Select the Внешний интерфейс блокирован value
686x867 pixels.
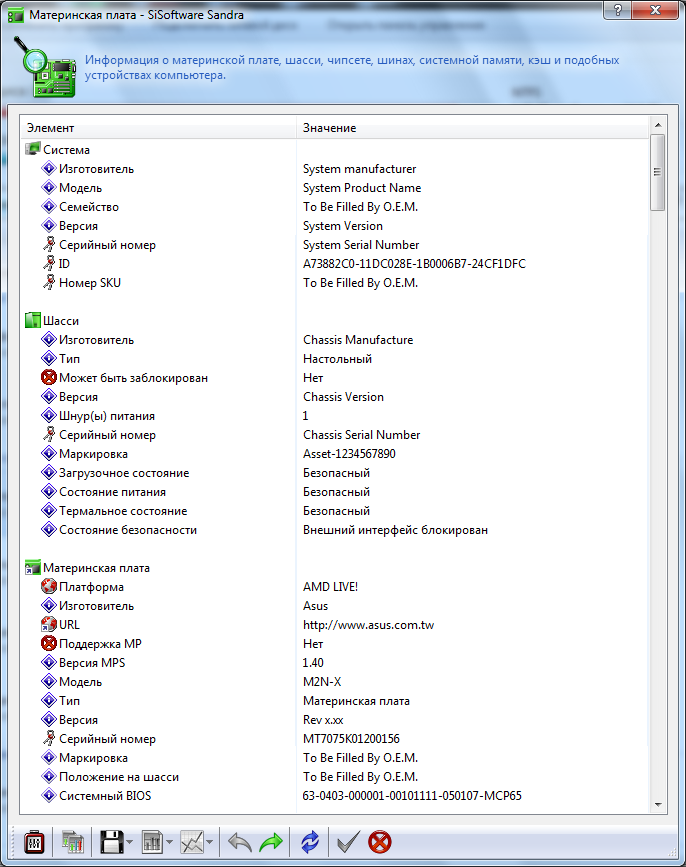click(395, 530)
